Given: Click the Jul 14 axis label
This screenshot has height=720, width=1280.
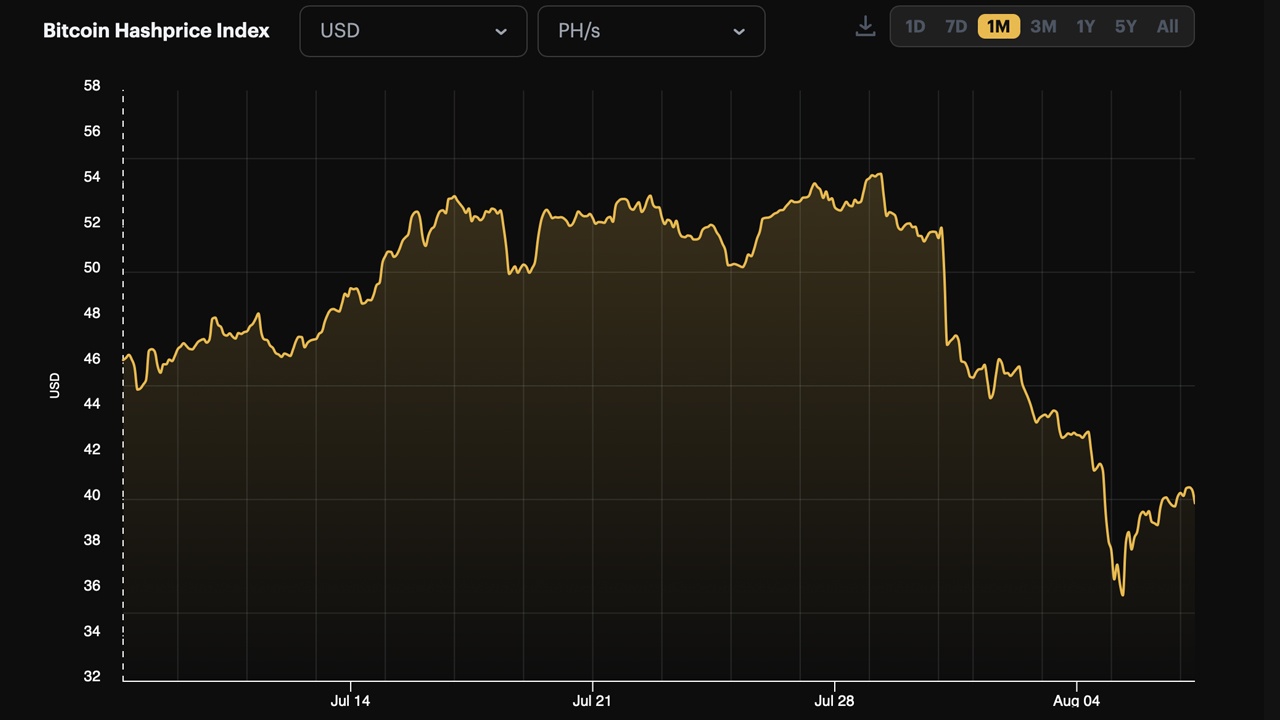Looking at the screenshot, I should pyautogui.click(x=350, y=701).
